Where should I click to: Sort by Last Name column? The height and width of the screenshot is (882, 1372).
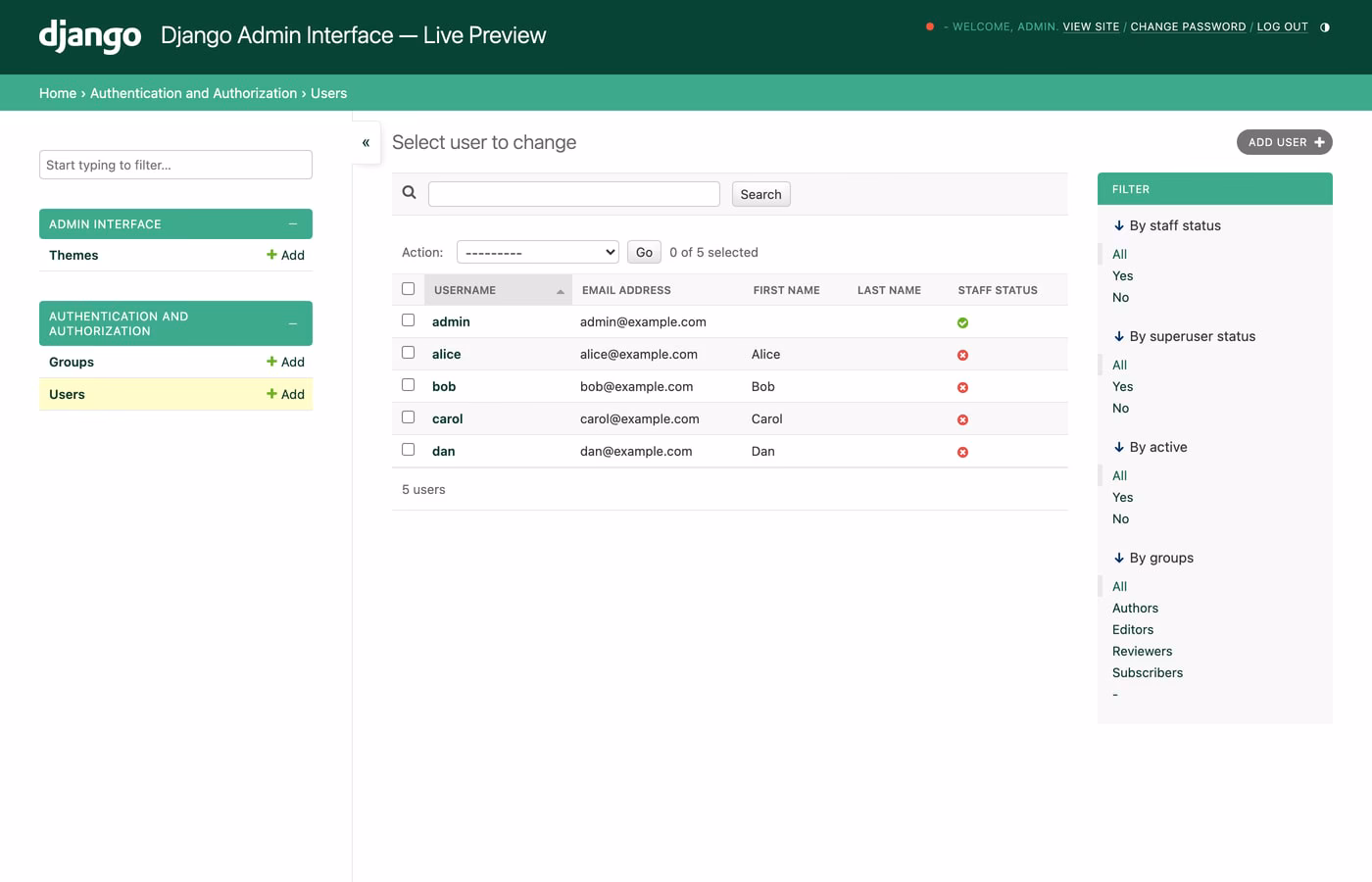pos(889,290)
